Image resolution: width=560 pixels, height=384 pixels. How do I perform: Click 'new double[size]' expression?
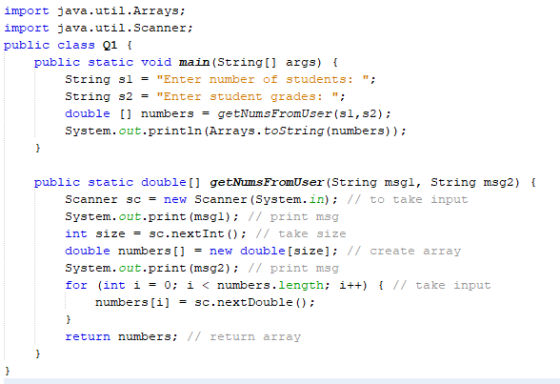[x=269, y=251]
